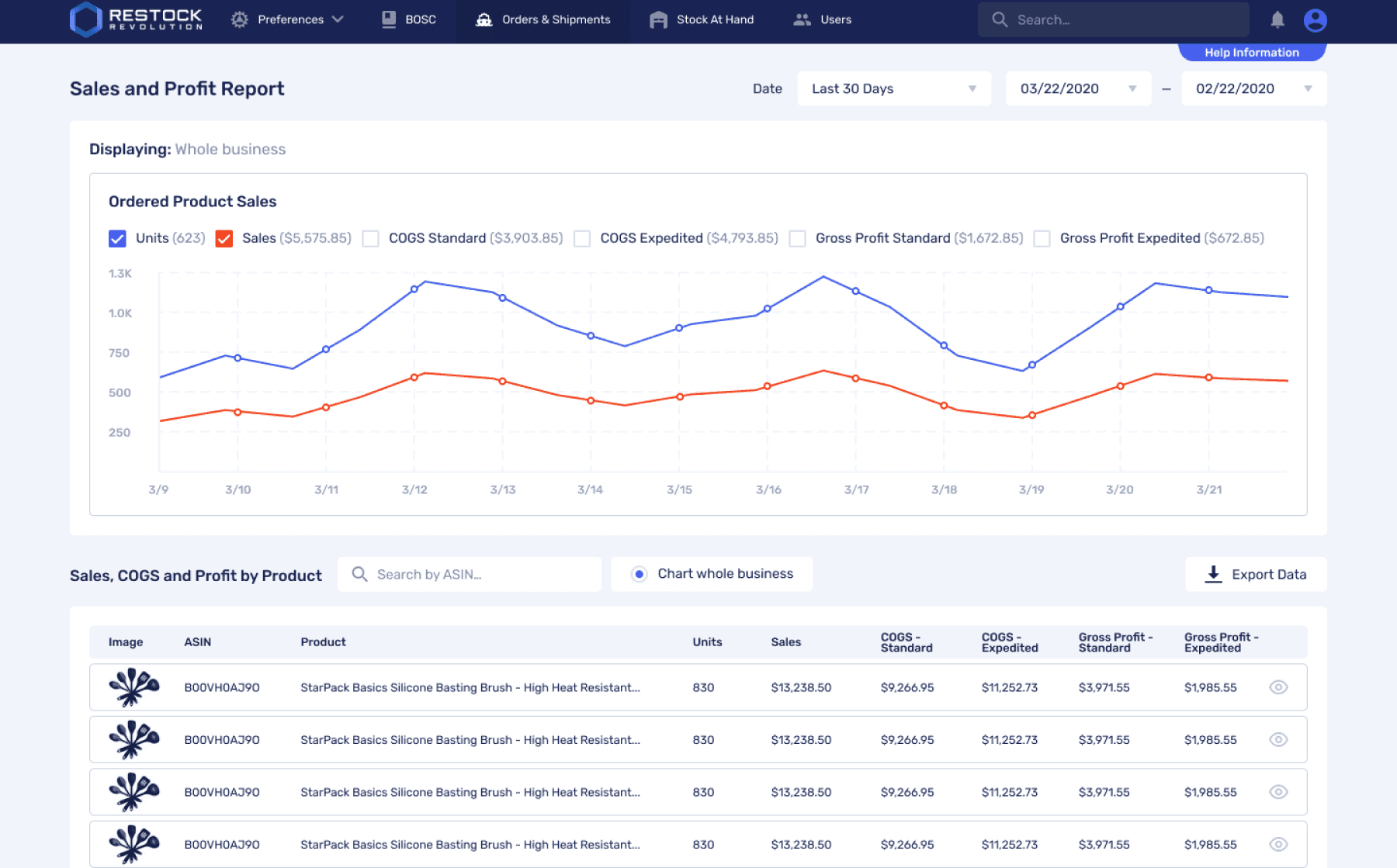The height and width of the screenshot is (868, 1397).
Task: Click the Units column header
Action: pyautogui.click(x=707, y=642)
